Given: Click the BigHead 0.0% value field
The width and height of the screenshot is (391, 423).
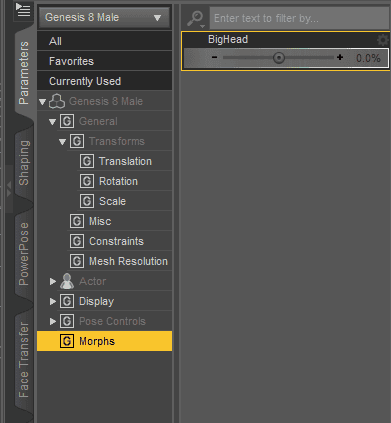Looking at the screenshot, I should 368,58.
